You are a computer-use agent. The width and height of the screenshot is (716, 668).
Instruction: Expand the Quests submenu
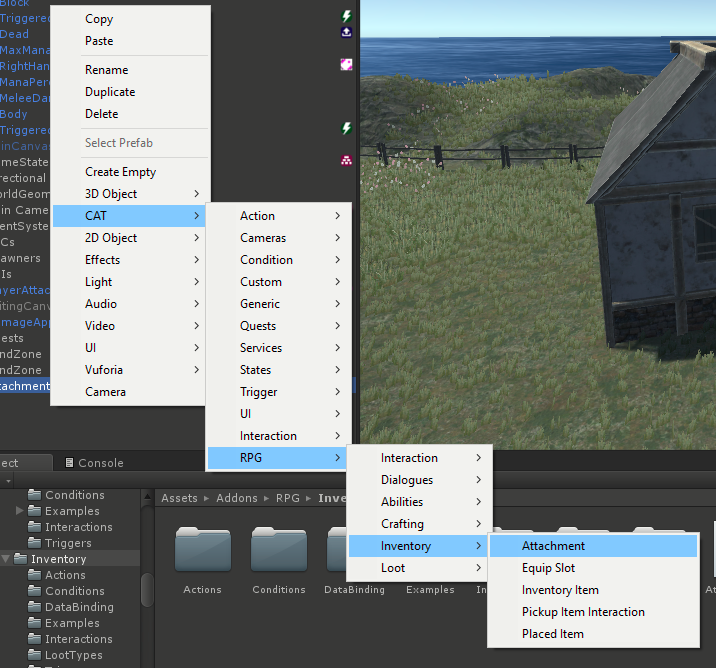pyautogui.click(x=278, y=326)
